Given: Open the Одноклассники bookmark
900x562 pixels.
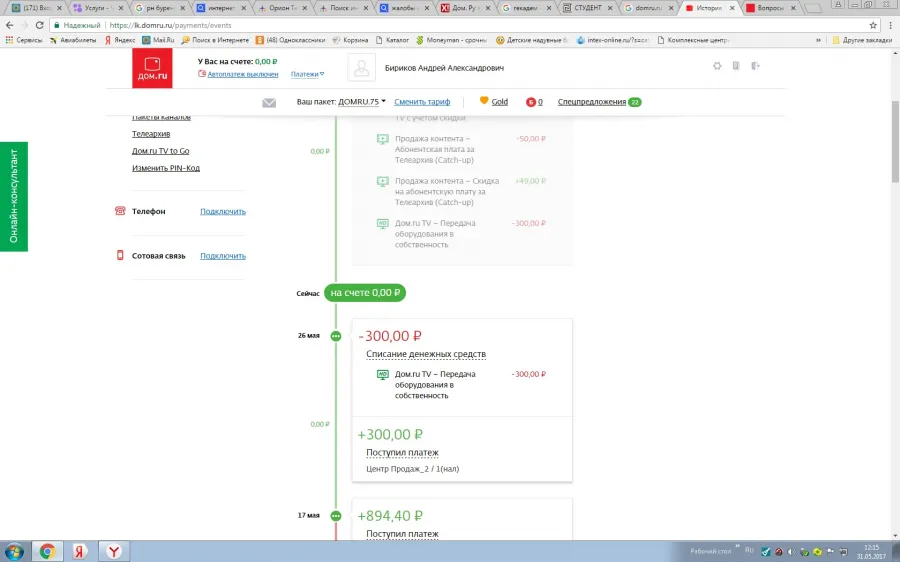Looking at the screenshot, I should click(290, 40).
